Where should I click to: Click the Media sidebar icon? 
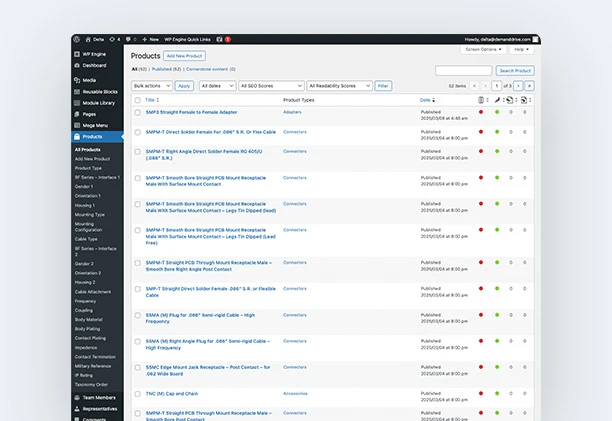click(76, 80)
